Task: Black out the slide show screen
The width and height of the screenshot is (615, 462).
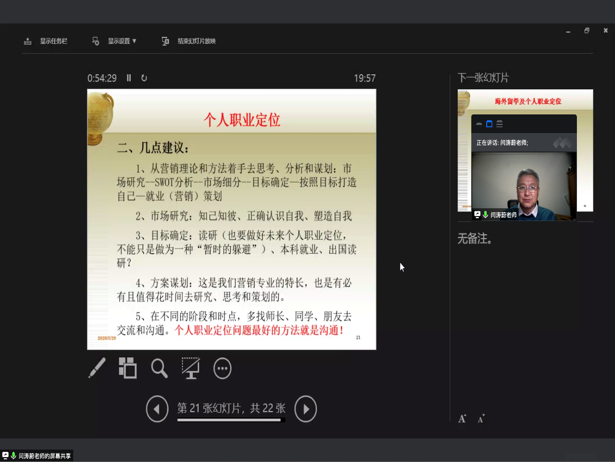Action: (191, 368)
